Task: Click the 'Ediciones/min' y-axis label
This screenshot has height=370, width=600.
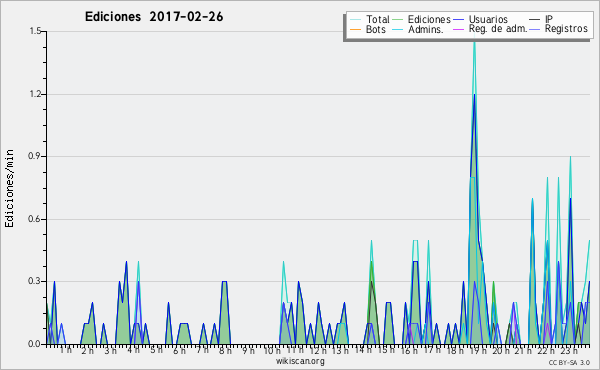Action: point(9,188)
